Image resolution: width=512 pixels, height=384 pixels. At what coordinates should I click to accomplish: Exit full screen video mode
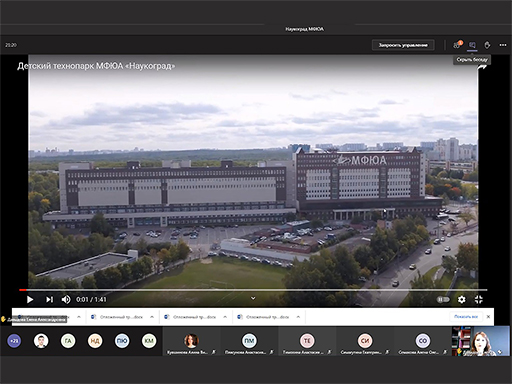click(x=479, y=299)
